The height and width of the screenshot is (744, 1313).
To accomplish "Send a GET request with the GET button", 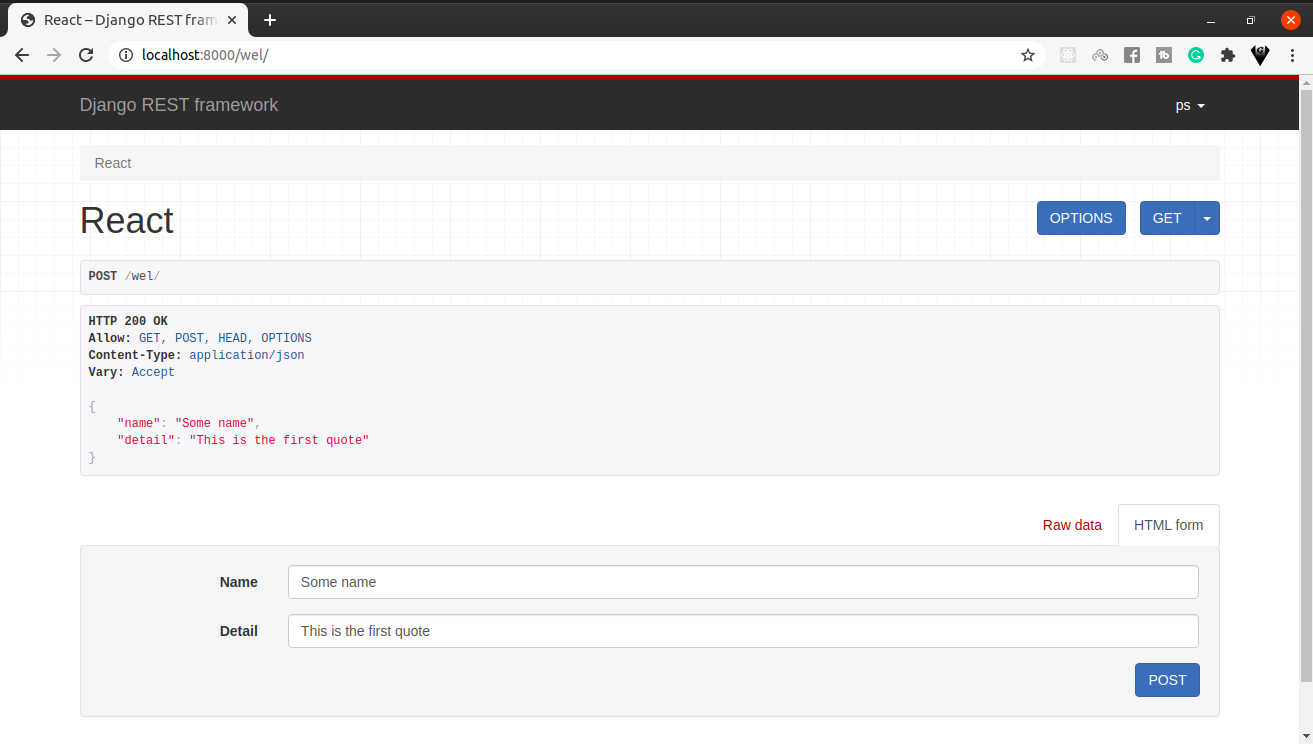I will pyautogui.click(x=1167, y=218).
